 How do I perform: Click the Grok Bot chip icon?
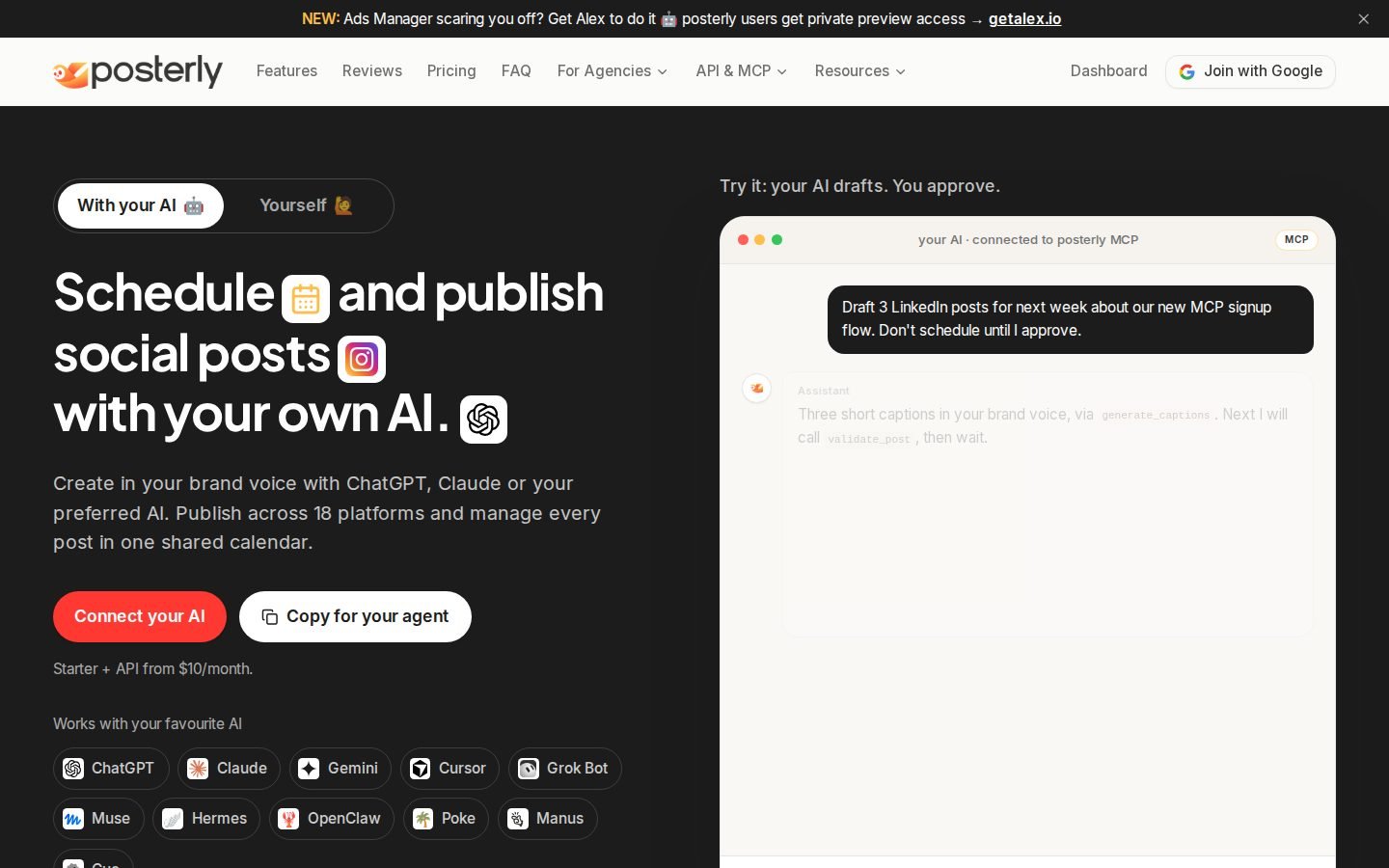529,769
